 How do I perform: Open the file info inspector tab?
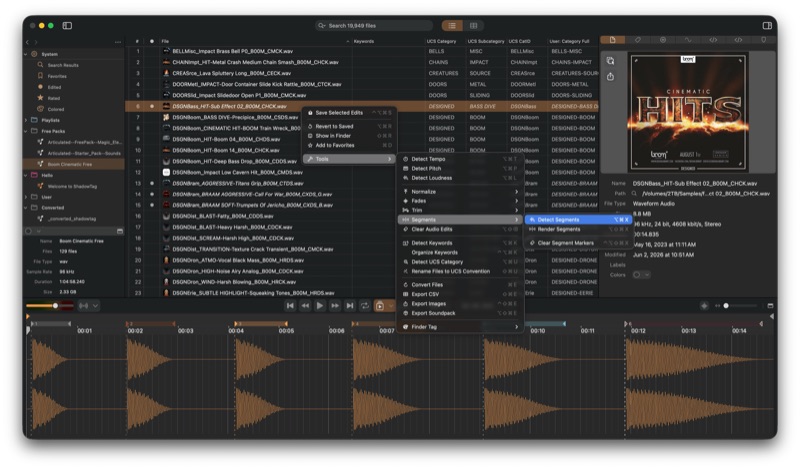612,40
